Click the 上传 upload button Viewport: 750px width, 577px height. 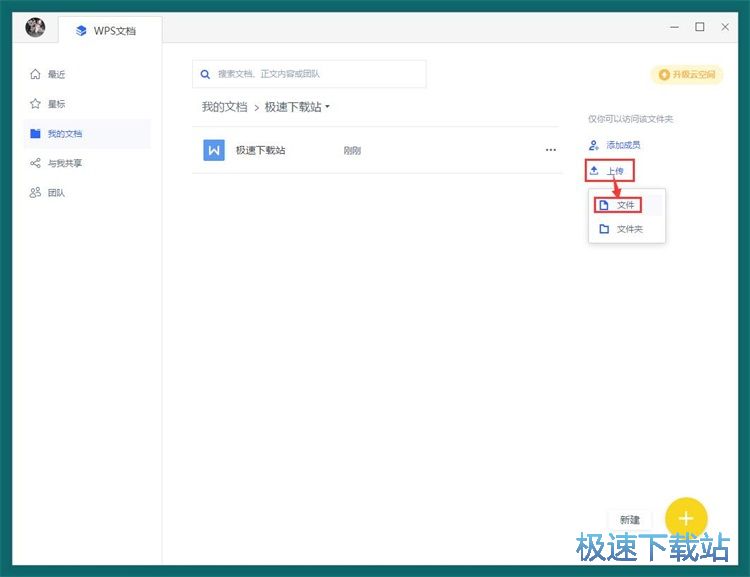pyautogui.click(x=609, y=170)
